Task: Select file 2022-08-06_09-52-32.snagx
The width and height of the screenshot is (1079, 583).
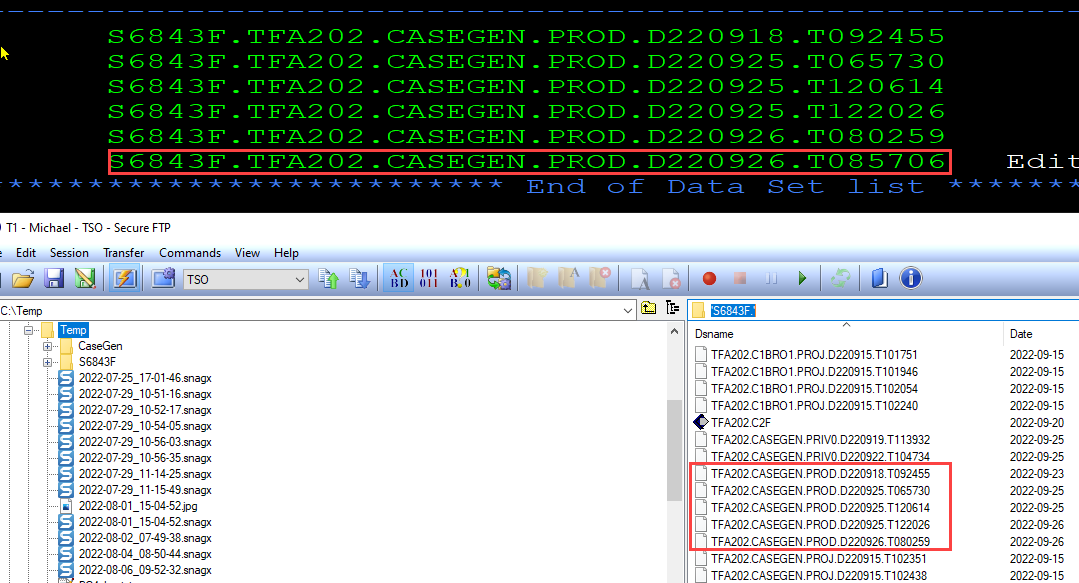Action: pos(145,570)
